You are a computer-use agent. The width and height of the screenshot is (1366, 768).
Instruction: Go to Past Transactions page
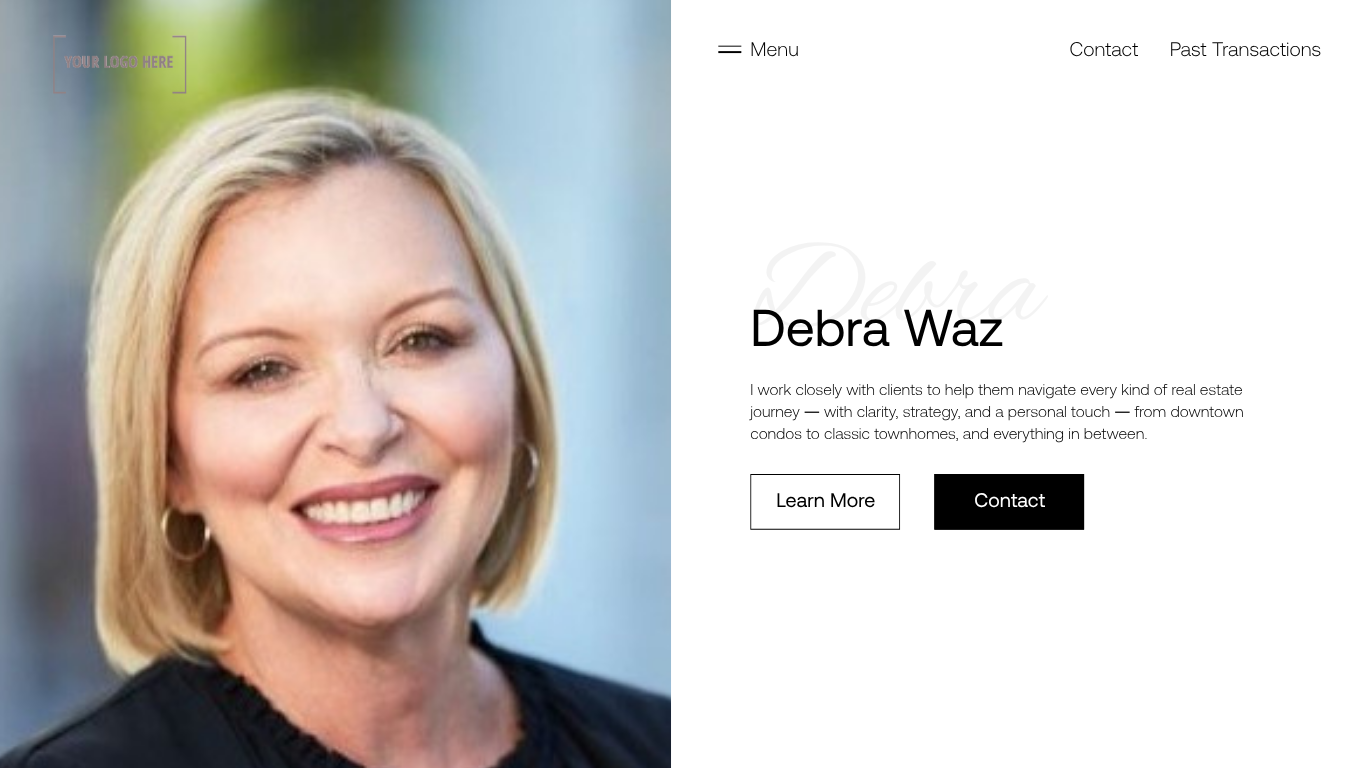click(x=1245, y=49)
